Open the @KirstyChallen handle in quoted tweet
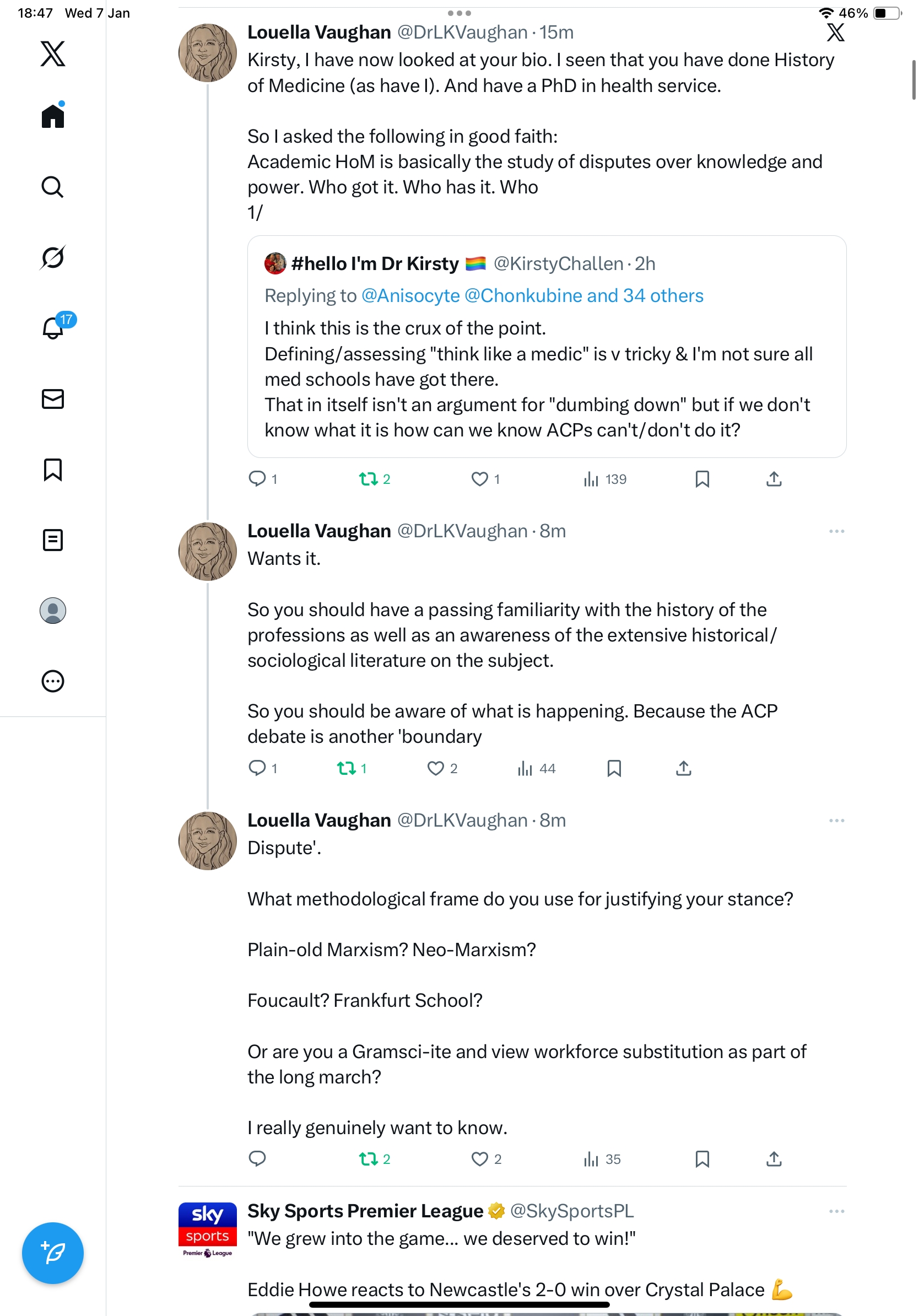Screen dimensions: 919x1316 click(558, 263)
